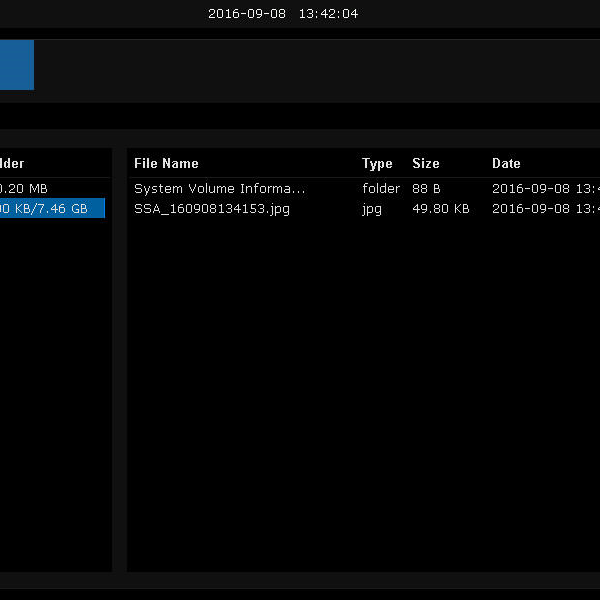Image resolution: width=600 pixels, height=600 pixels.
Task: Click the 88 B size value
Action: click(426, 188)
